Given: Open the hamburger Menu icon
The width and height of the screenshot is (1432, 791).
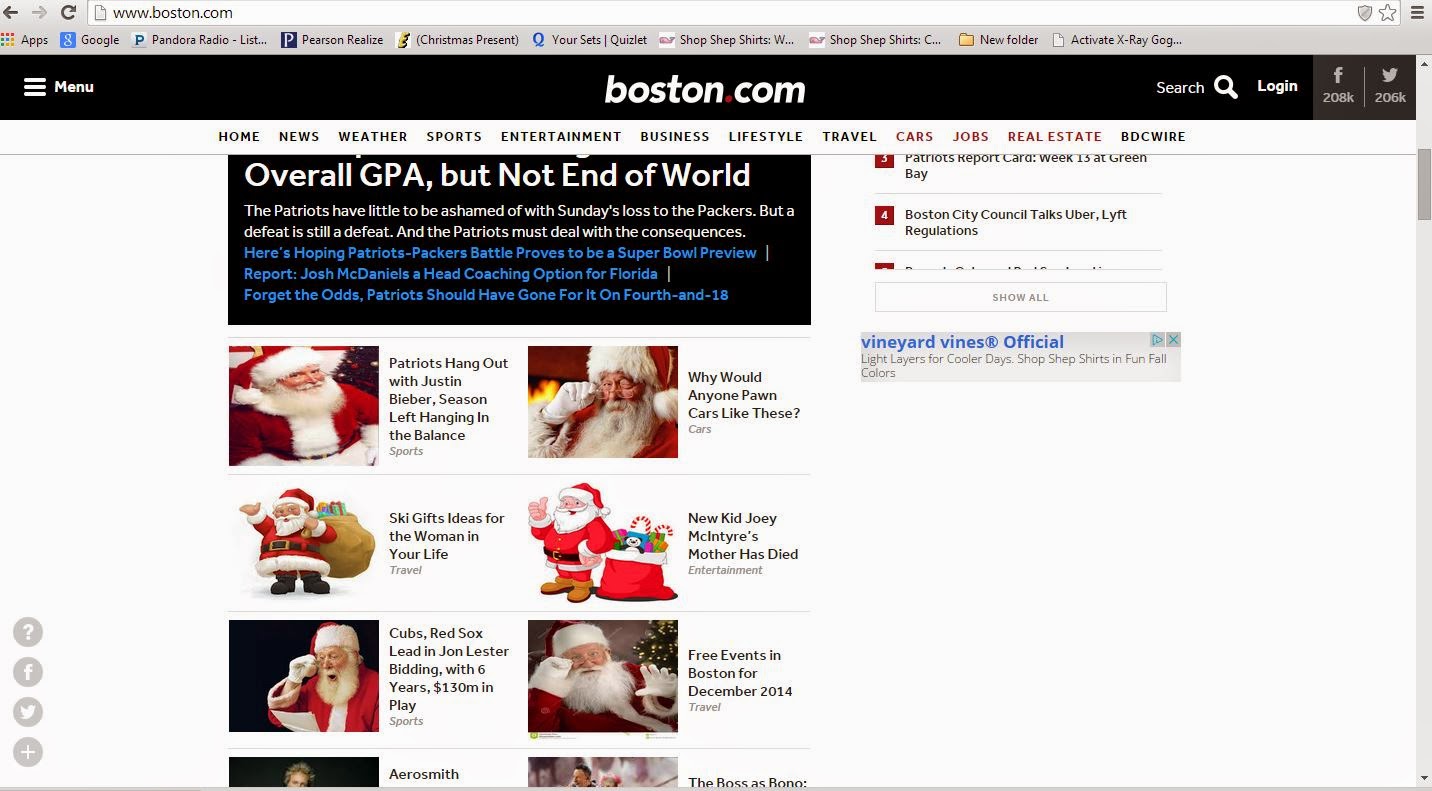Looking at the screenshot, I should click(x=35, y=87).
